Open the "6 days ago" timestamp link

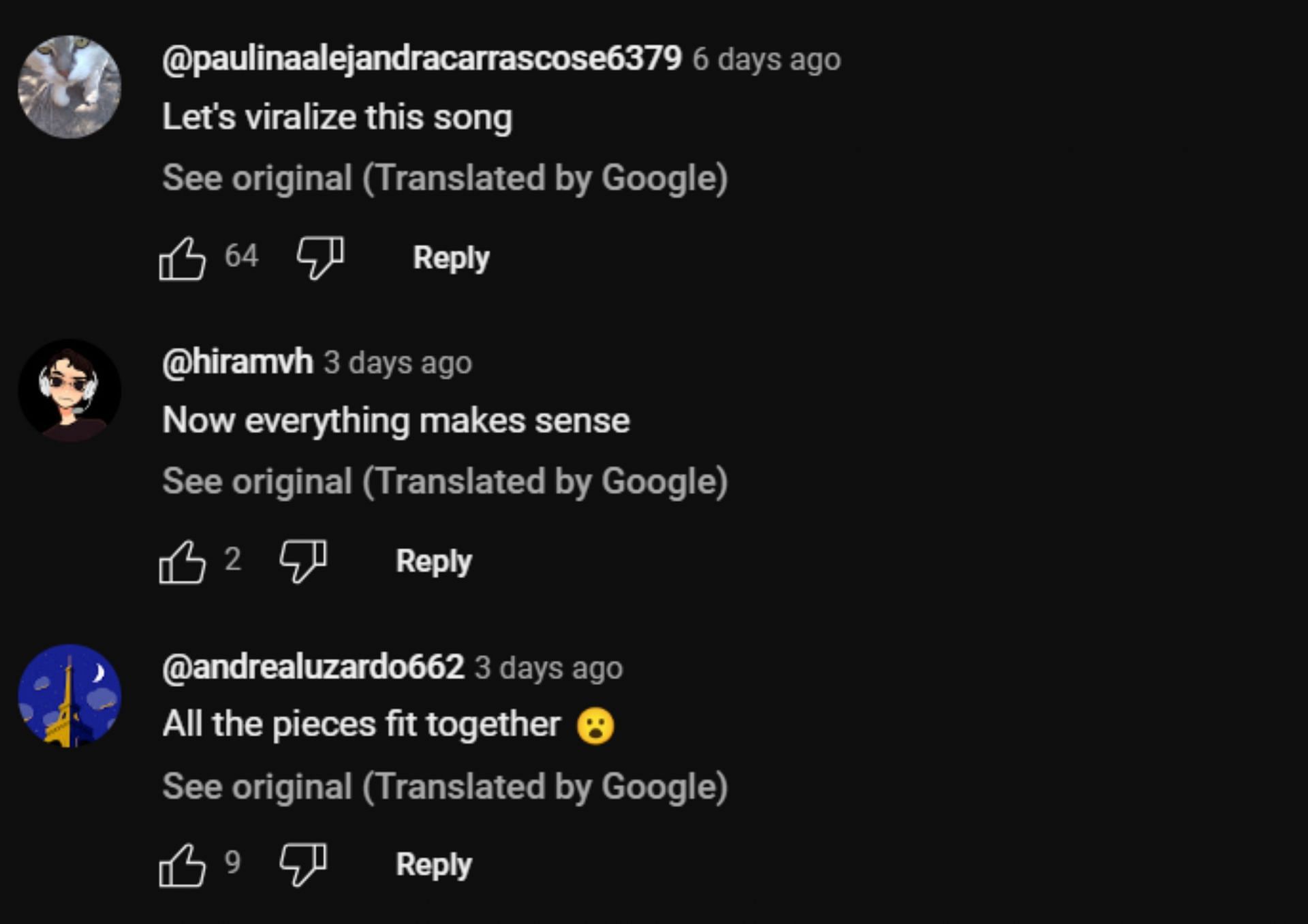point(766,60)
